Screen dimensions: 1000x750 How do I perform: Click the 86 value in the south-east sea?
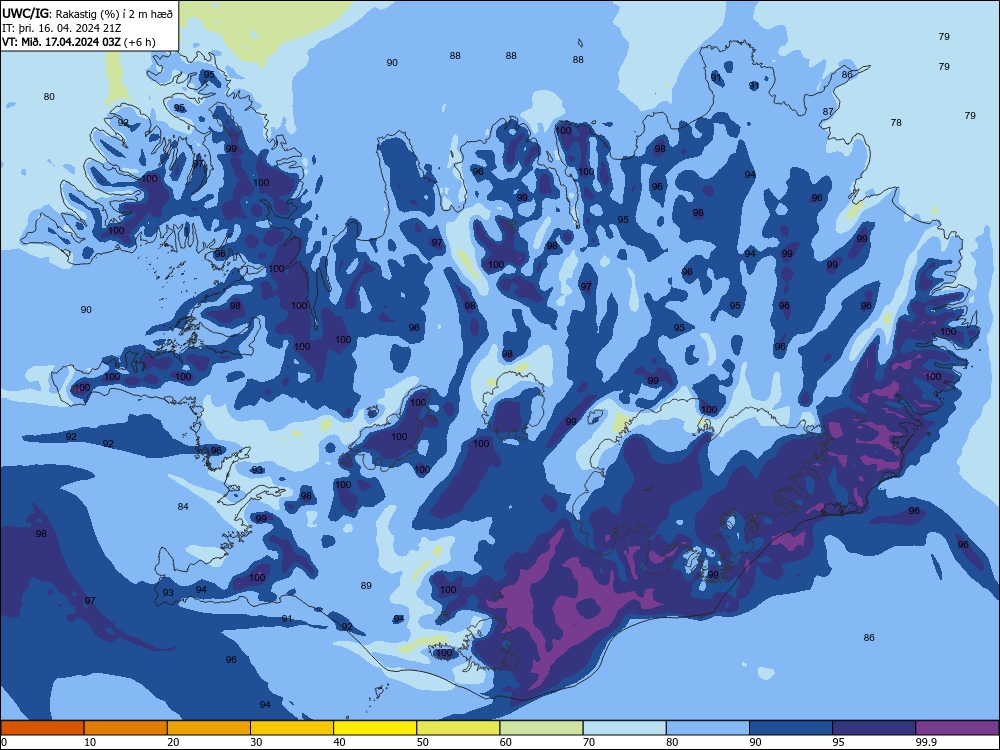(869, 637)
